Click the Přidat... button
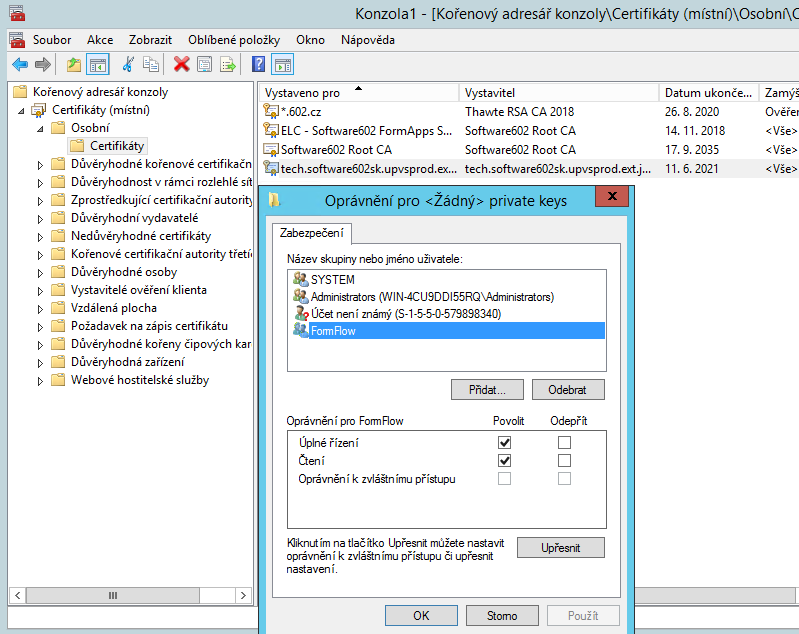Image resolution: width=799 pixels, height=634 pixels. pos(487,389)
